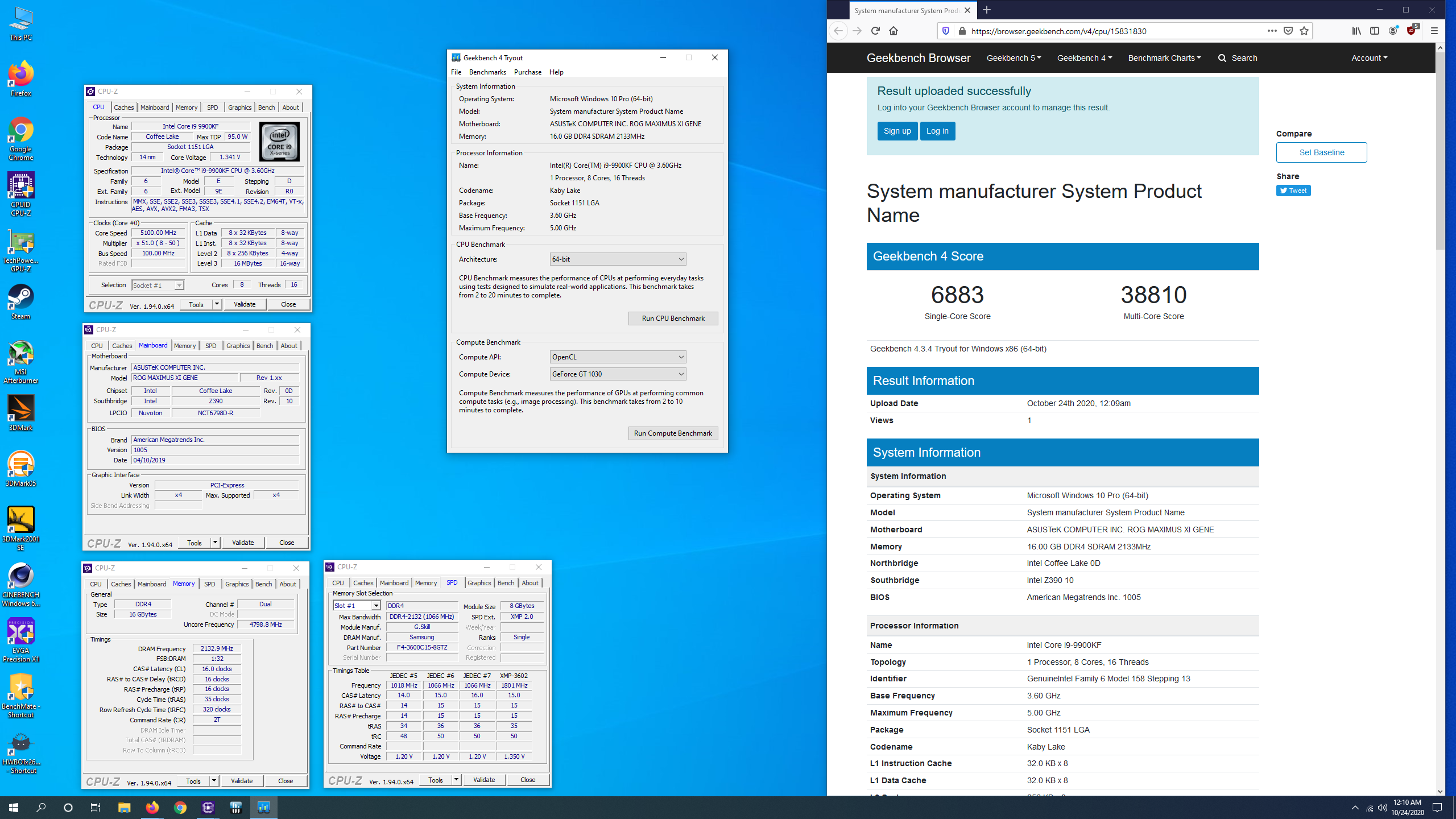
Task: Click the Search link in Geekbench nav
Action: pos(1238,58)
